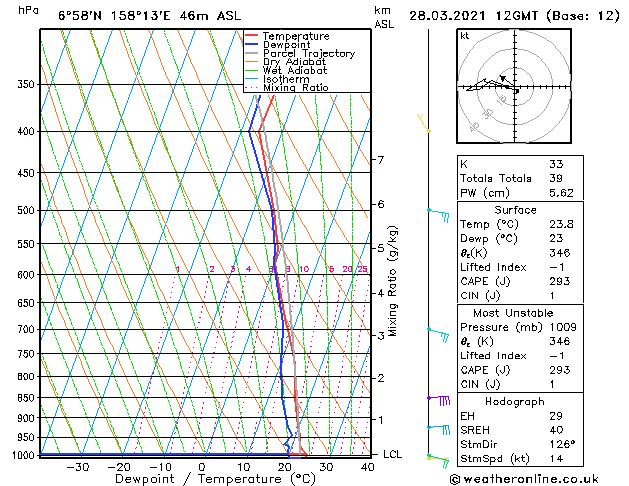
Task: Click the cyan wind barb at 500 hPa
Action: pyautogui.click(x=438, y=215)
